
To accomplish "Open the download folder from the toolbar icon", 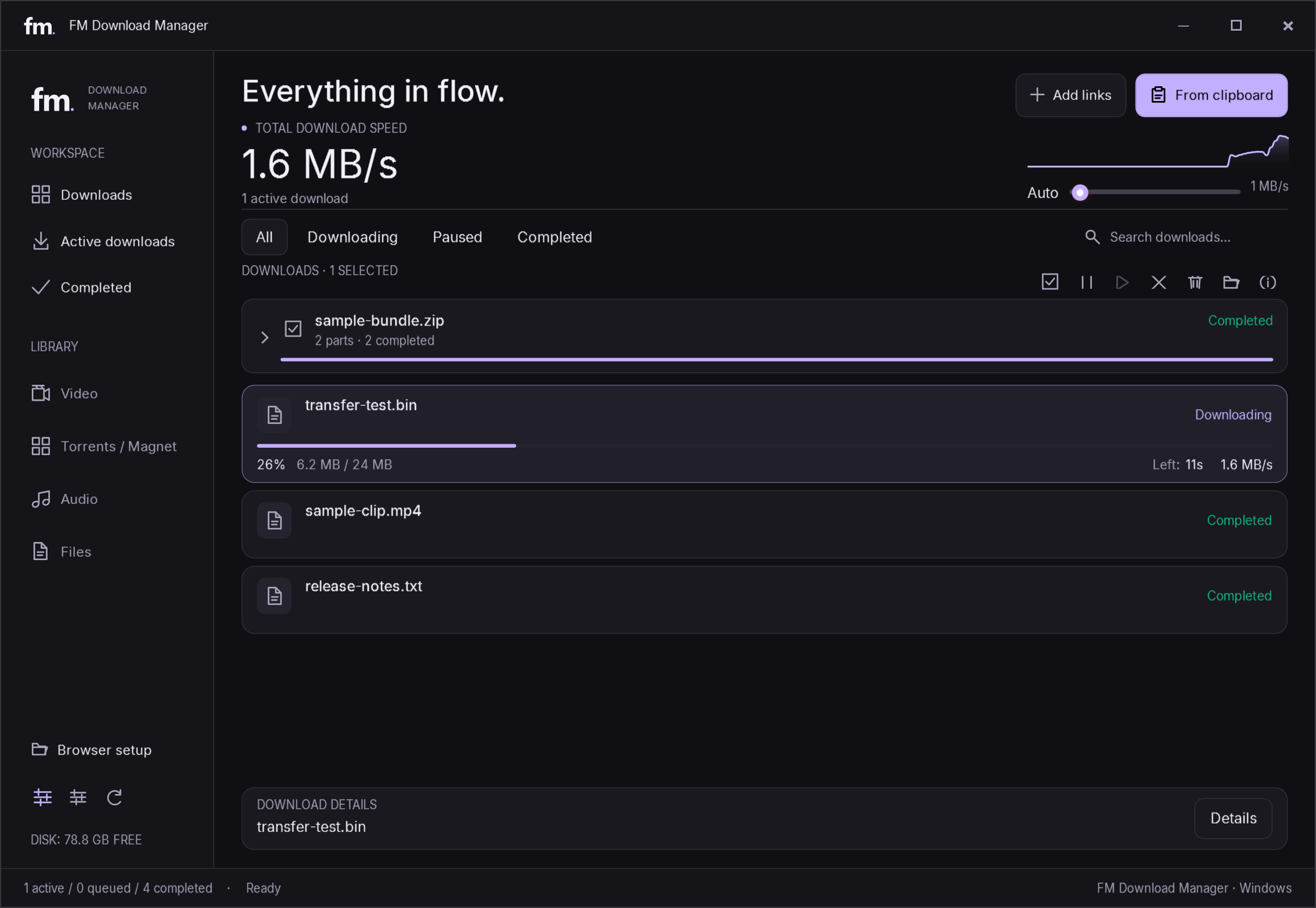I will click(1231, 282).
